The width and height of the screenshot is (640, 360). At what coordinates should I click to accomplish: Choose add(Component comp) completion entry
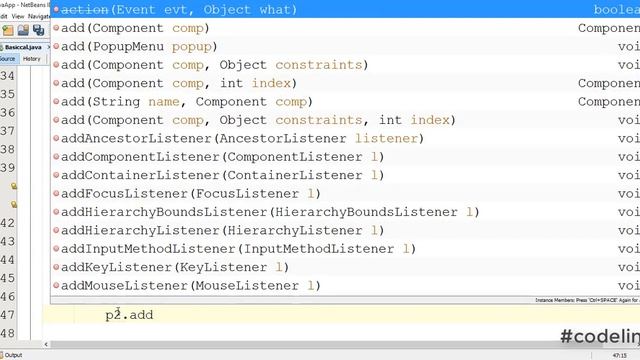tap(345, 28)
